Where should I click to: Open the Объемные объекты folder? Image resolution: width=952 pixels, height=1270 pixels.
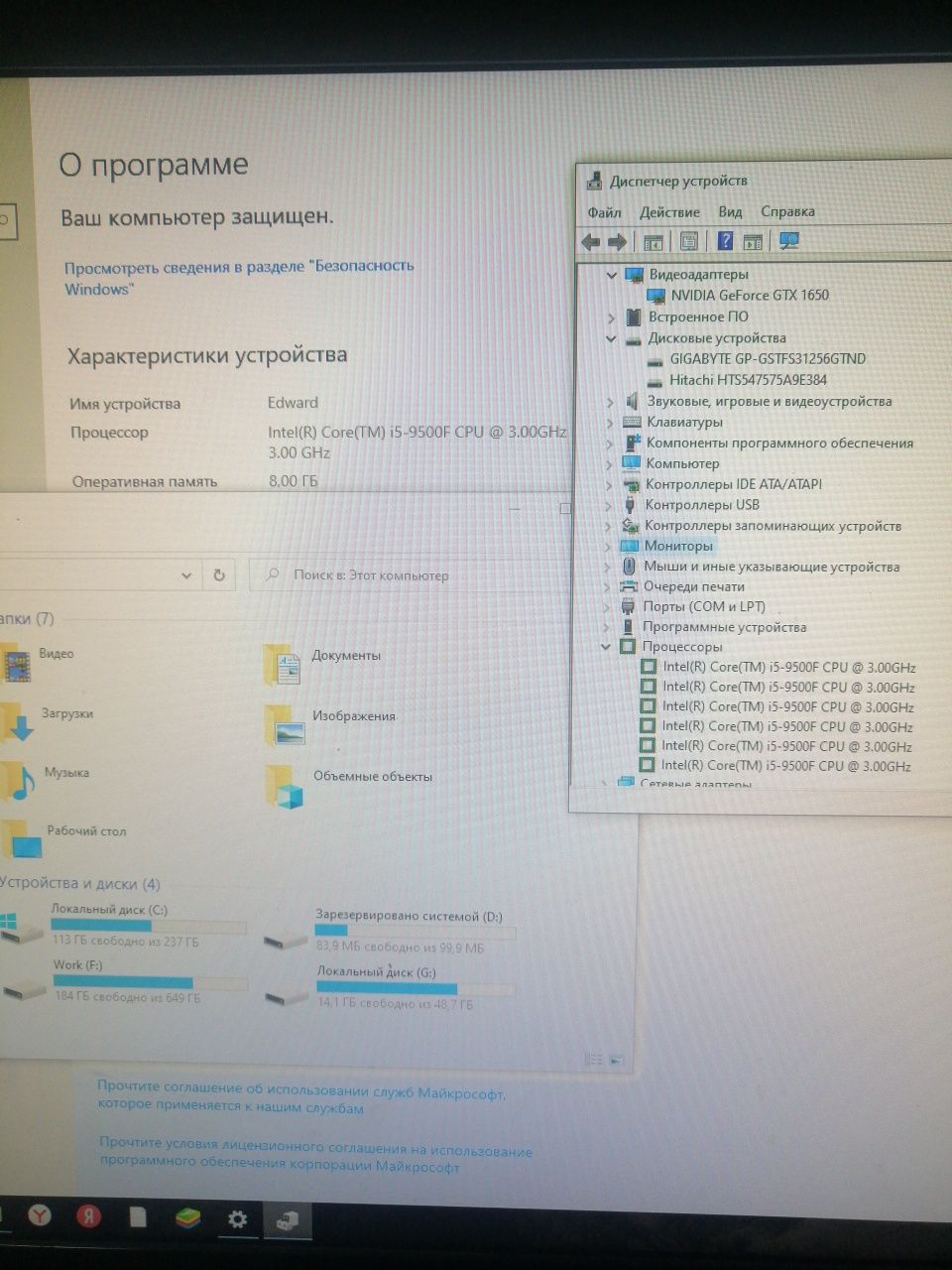[349, 786]
